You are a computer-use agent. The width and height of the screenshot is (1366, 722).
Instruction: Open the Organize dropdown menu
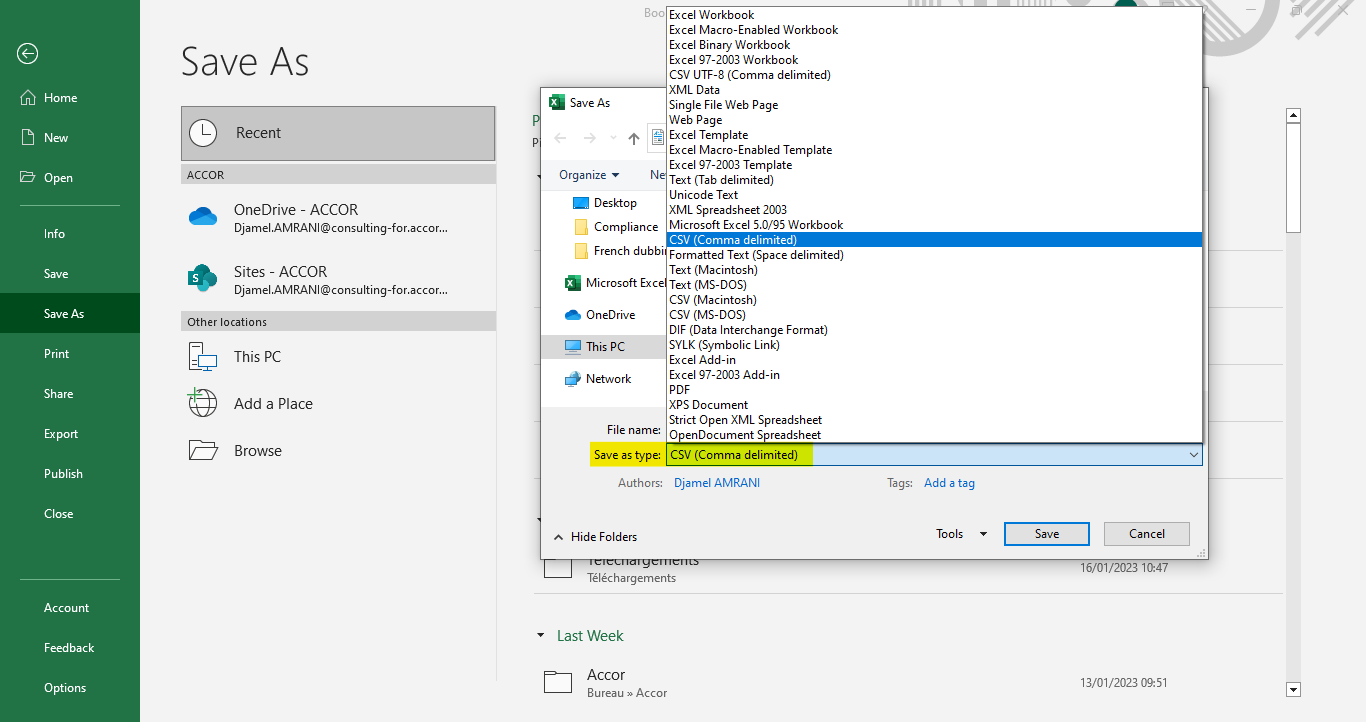point(589,175)
